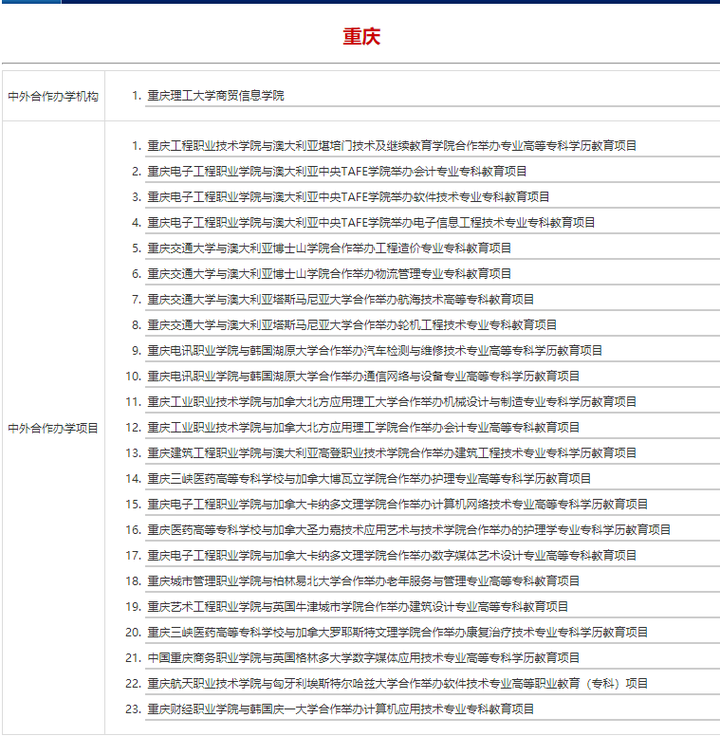720x736 pixels.
Task: Open the 重庆理工大学商贸信息学院 institution link
Action: coord(215,96)
